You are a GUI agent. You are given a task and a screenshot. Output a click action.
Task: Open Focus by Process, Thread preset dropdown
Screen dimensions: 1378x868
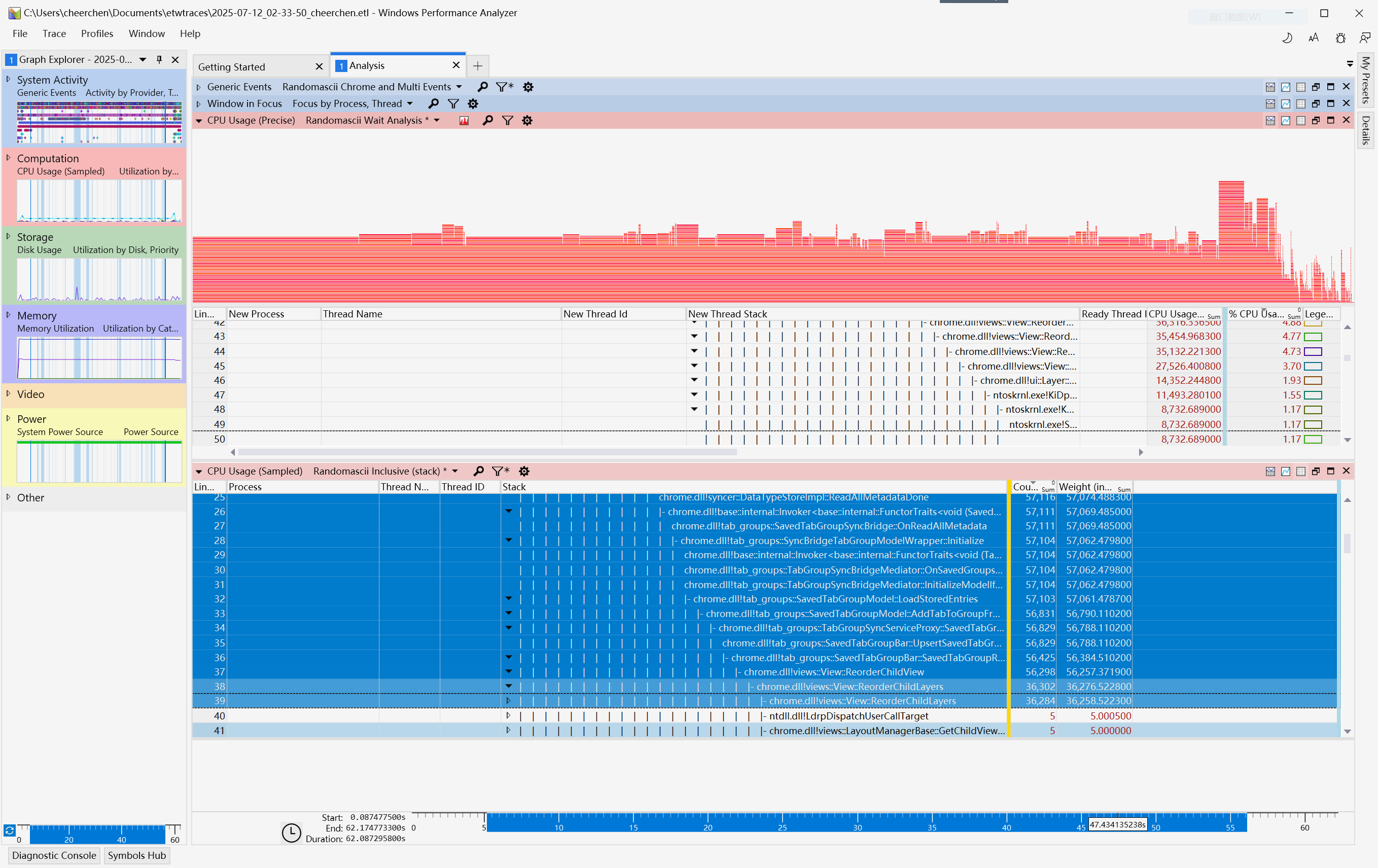point(410,103)
